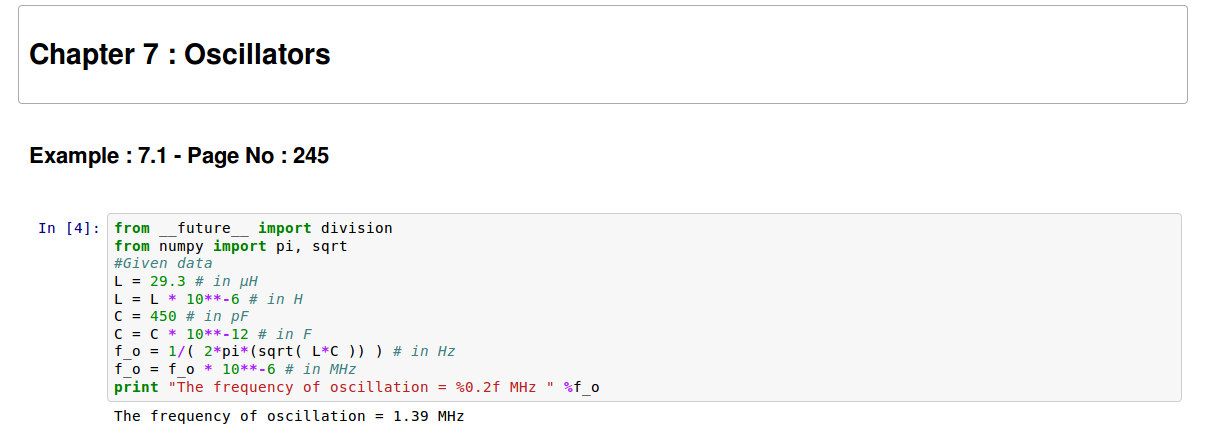Image resolution: width=1214 pixels, height=446 pixels.
Task: Click the "# in µH" comment
Action: click(x=229, y=281)
